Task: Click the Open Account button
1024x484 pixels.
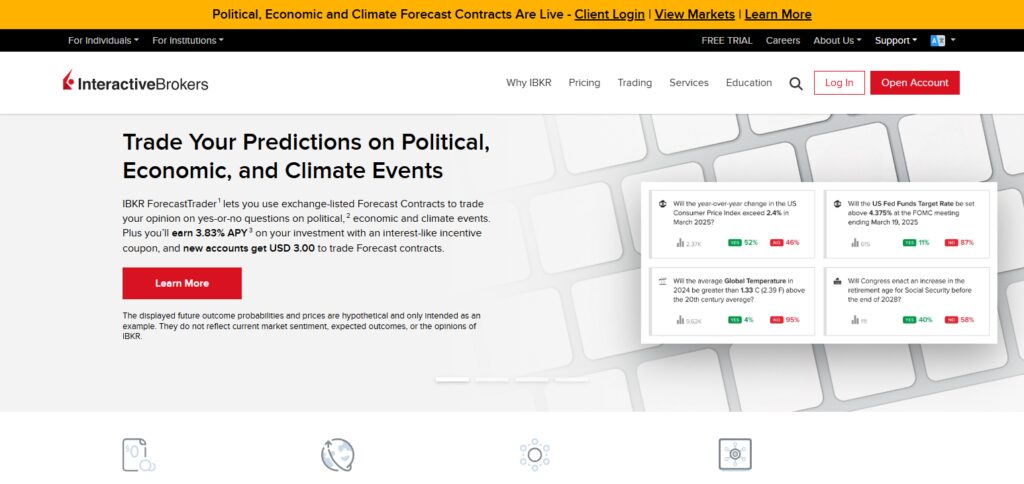Action: click(x=914, y=83)
